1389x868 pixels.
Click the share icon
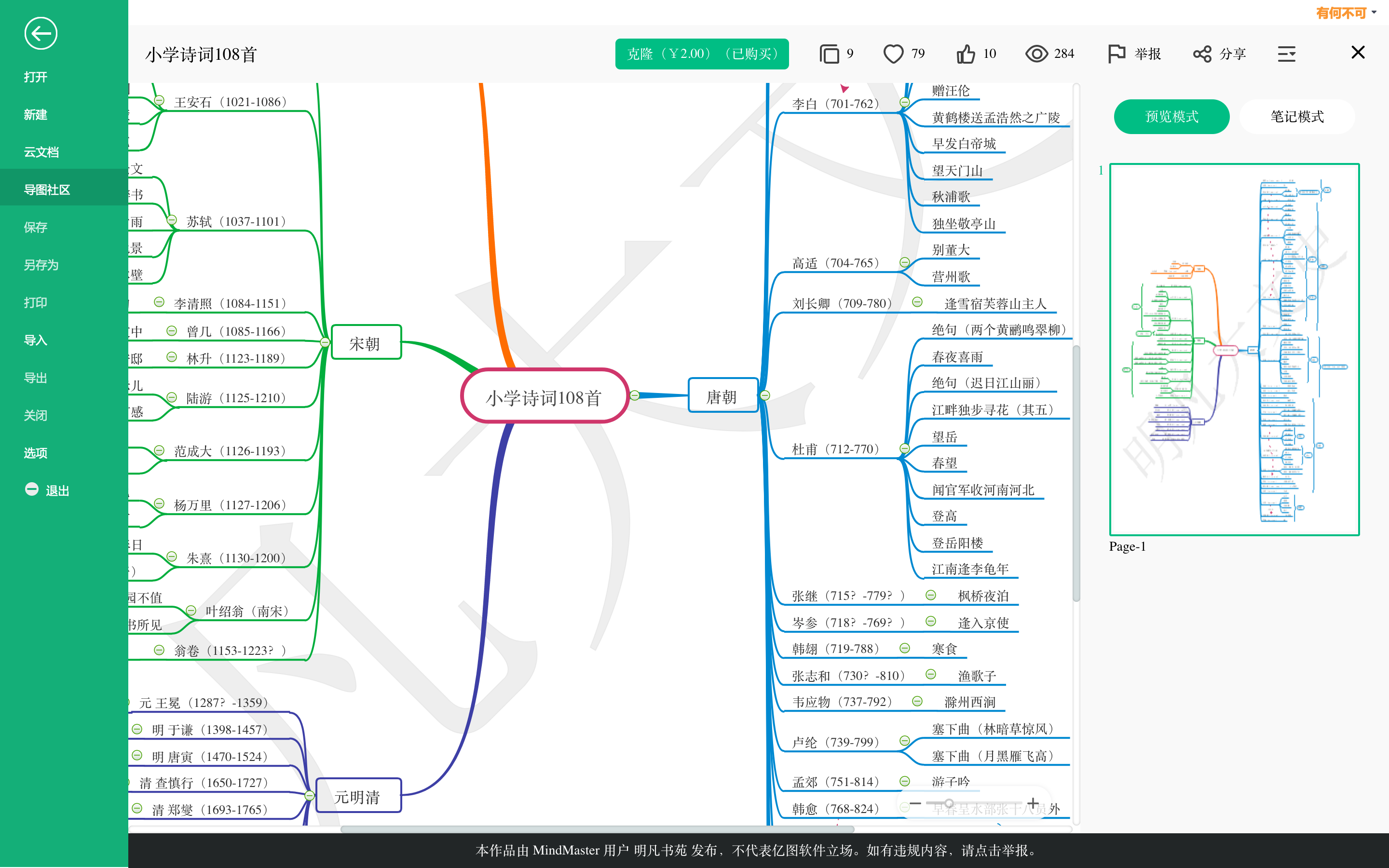tap(1202, 54)
